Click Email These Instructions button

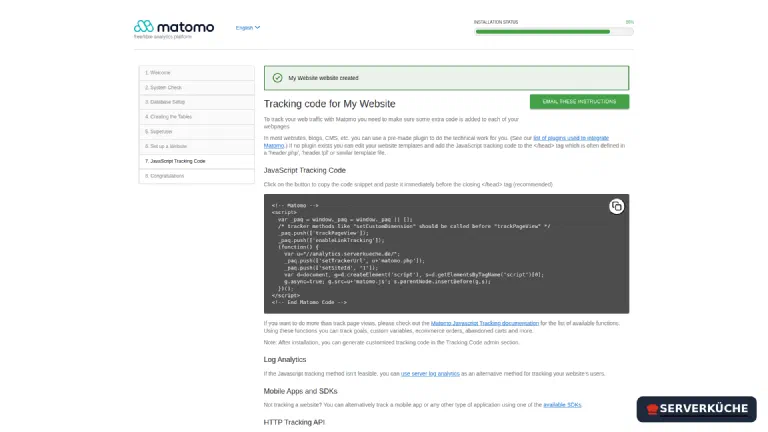[x=579, y=101]
